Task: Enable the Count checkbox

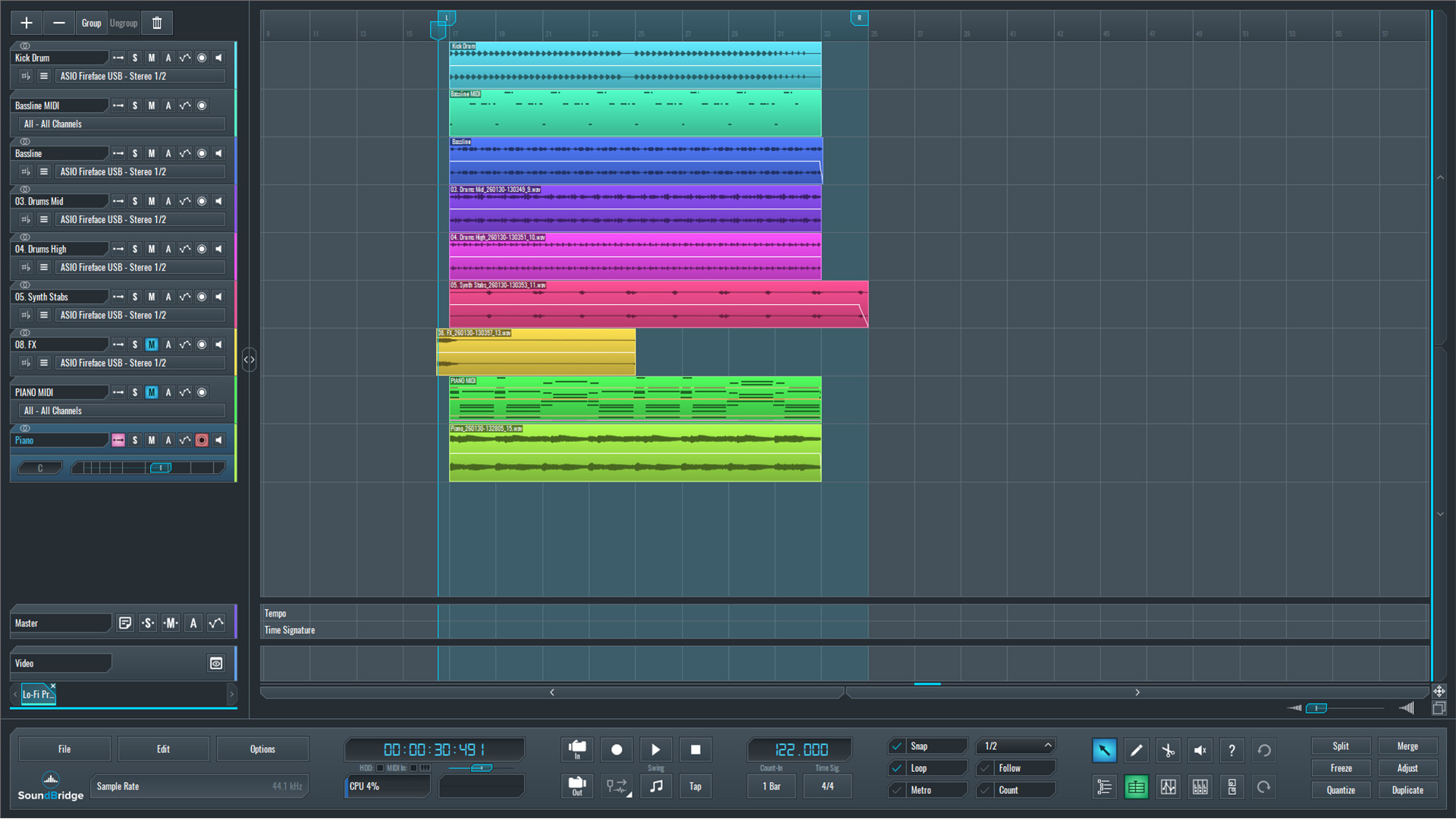Action: click(x=985, y=790)
